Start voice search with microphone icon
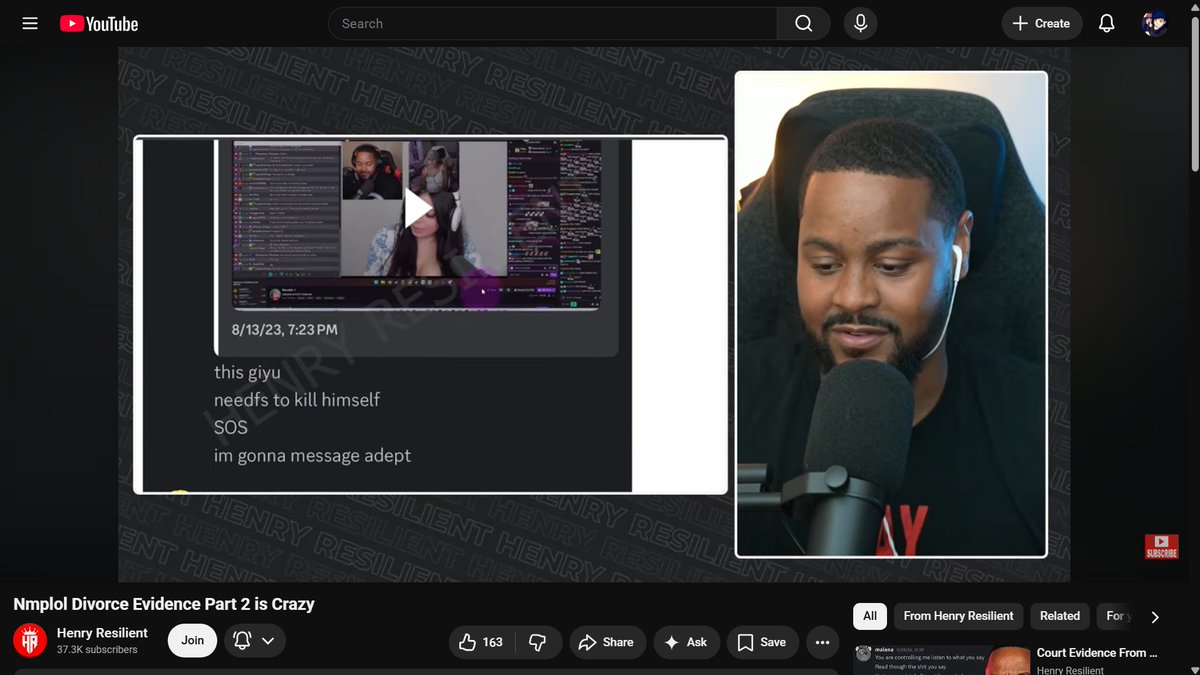This screenshot has height=675, width=1200. [x=860, y=23]
